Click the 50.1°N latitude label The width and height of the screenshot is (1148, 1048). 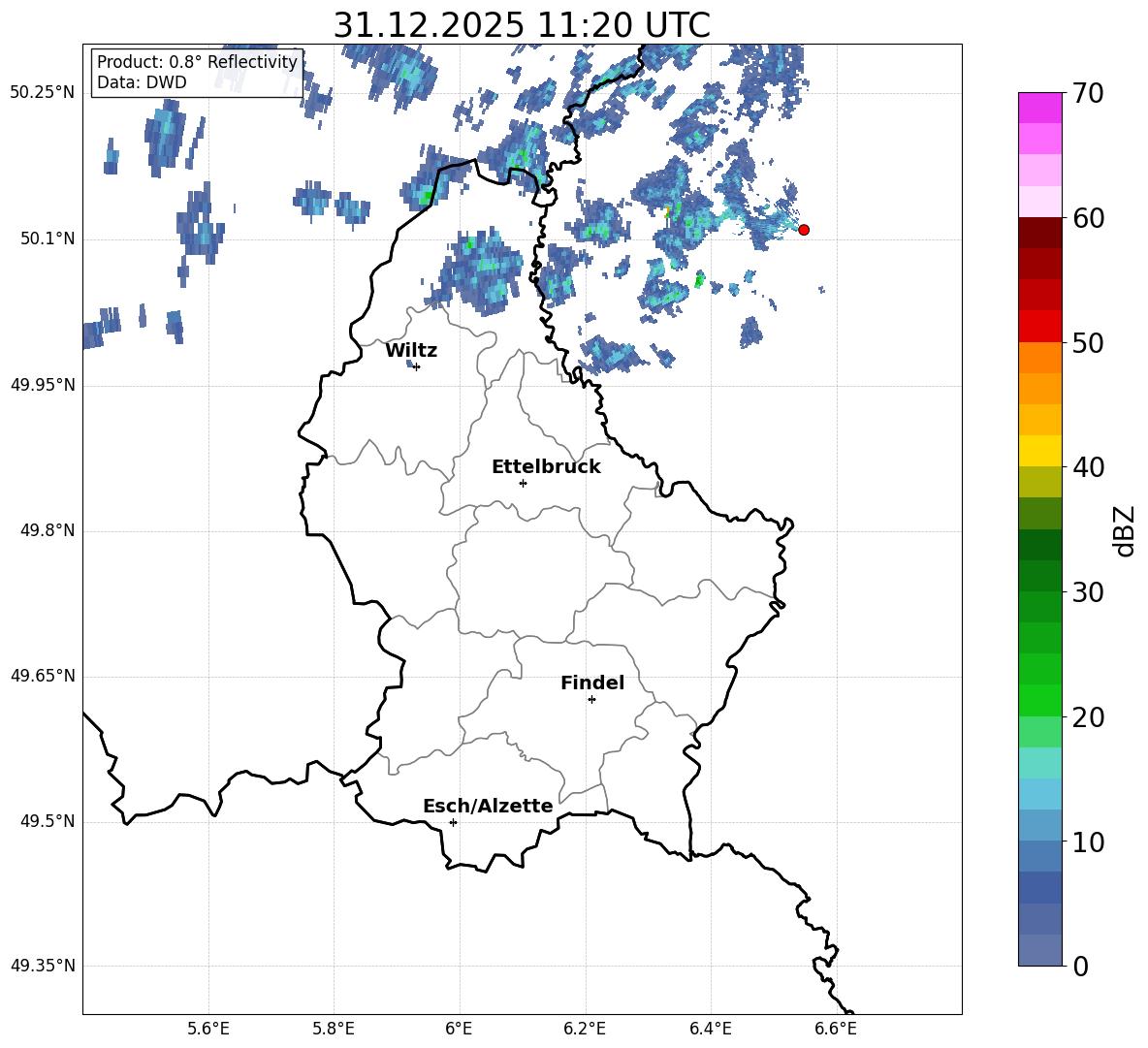(48, 239)
